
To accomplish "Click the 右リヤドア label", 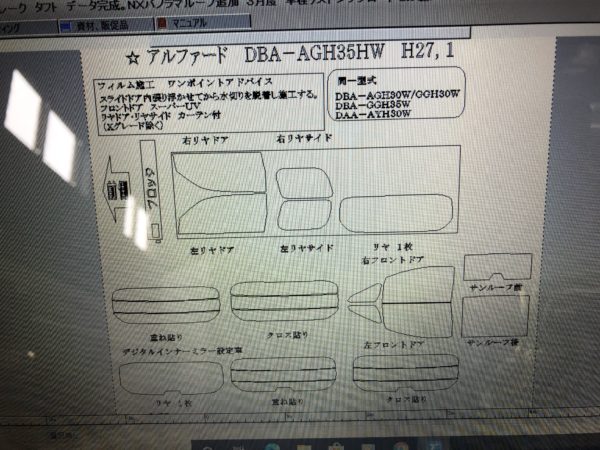I will coord(205,140).
